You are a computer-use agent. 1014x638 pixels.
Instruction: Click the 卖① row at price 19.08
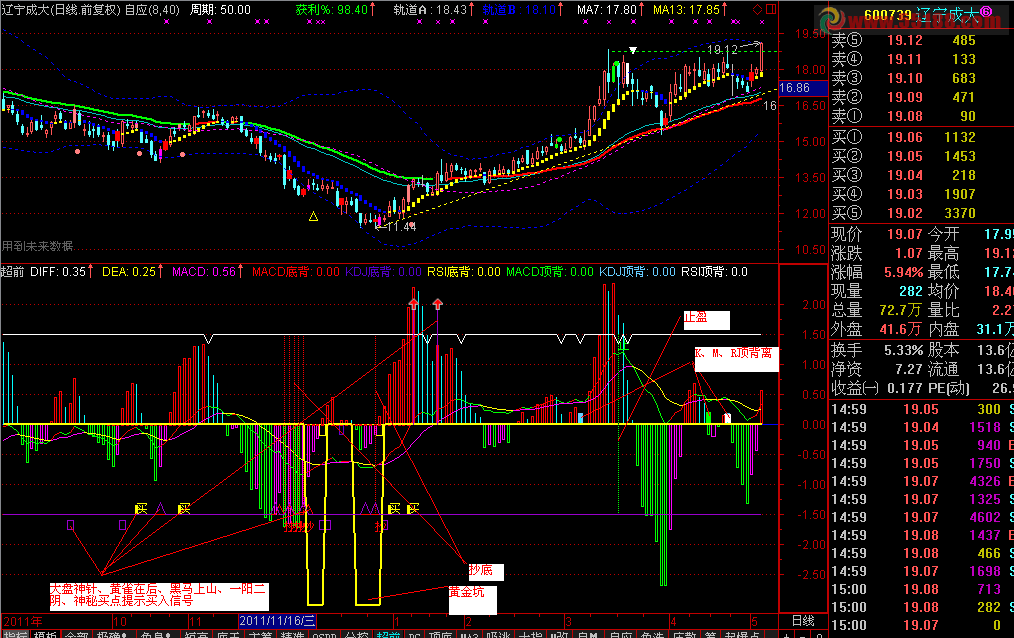(x=921, y=116)
